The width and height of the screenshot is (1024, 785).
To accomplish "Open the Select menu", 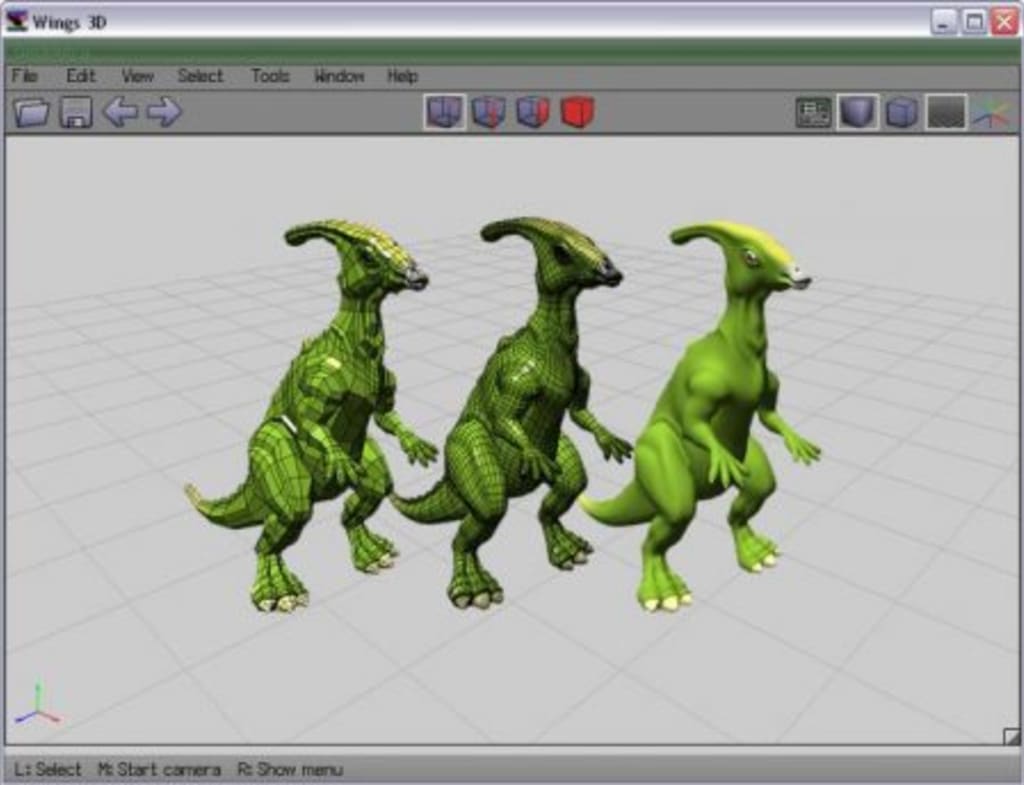I will coord(200,76).
